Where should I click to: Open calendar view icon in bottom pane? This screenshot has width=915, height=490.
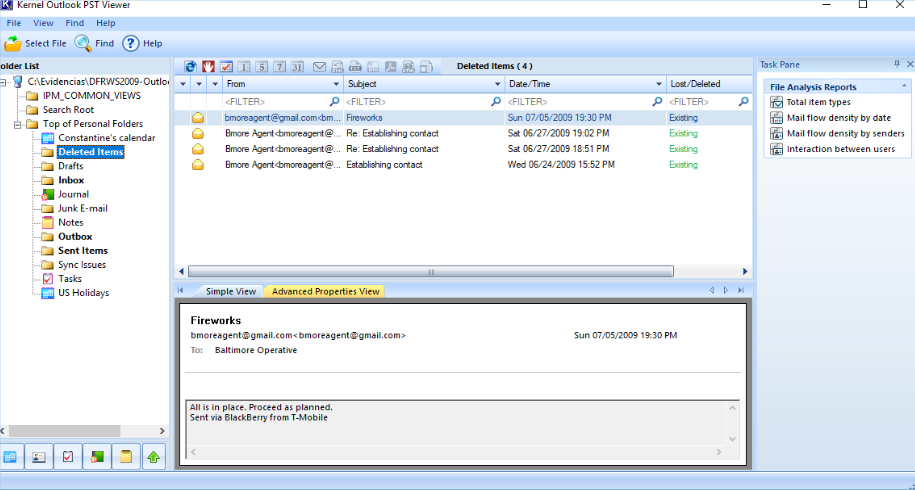[x=12, y=457]
